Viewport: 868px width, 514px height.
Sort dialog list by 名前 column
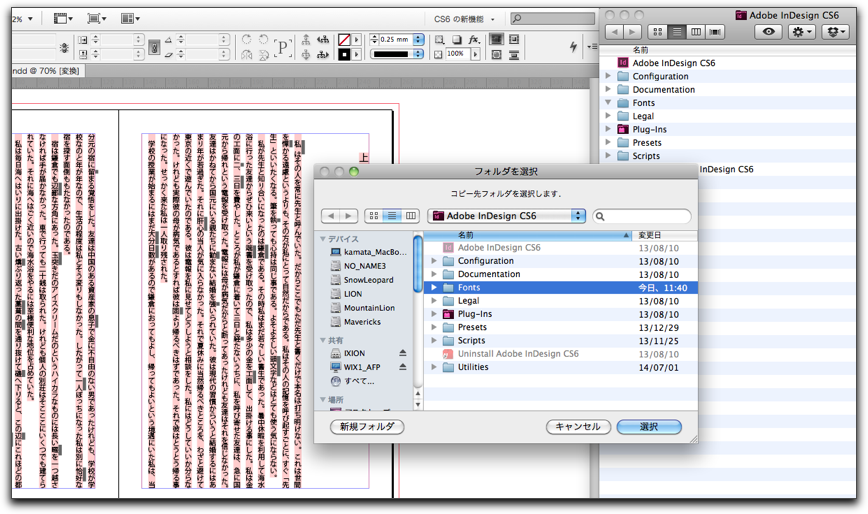528,235
